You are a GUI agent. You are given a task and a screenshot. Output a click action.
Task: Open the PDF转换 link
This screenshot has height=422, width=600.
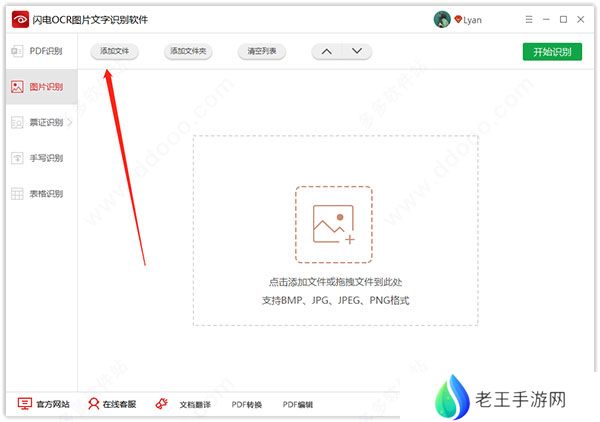coord(247,404)
